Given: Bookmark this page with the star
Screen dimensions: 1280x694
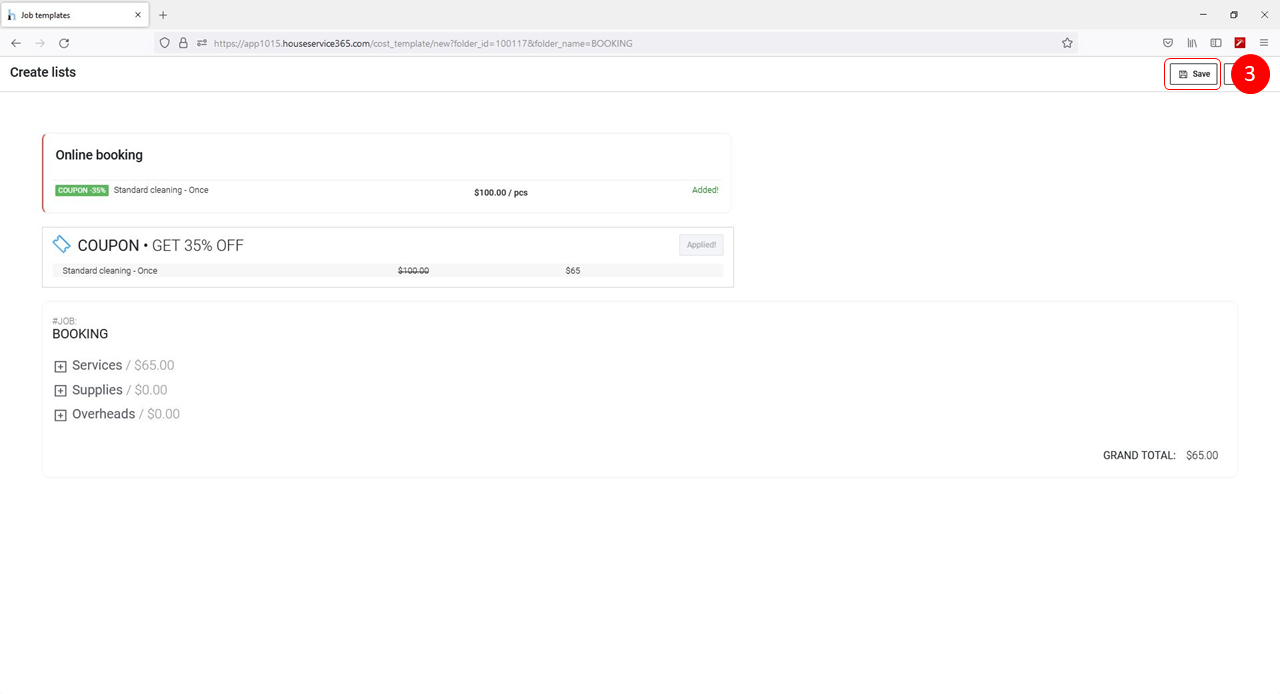Looking at the screenshot, I should 1067,43.
